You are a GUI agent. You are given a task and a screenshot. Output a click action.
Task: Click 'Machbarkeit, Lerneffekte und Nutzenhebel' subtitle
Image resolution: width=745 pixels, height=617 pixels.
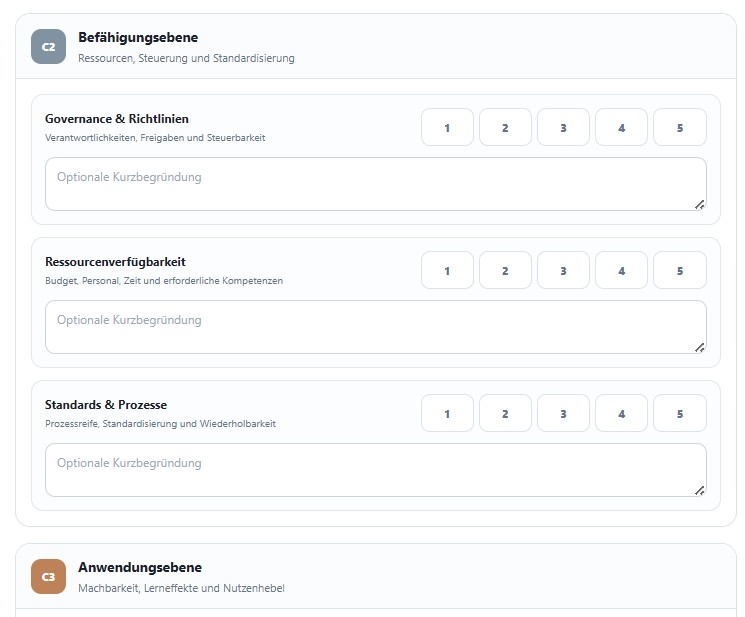click(x=181, y=589)
